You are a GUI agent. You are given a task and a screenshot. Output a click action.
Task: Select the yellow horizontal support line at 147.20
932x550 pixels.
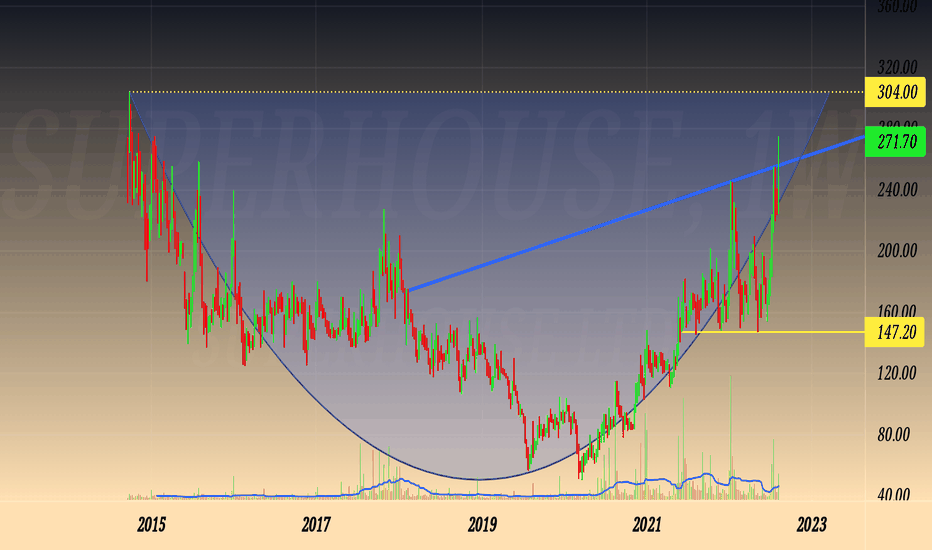[x=773, y=332]
